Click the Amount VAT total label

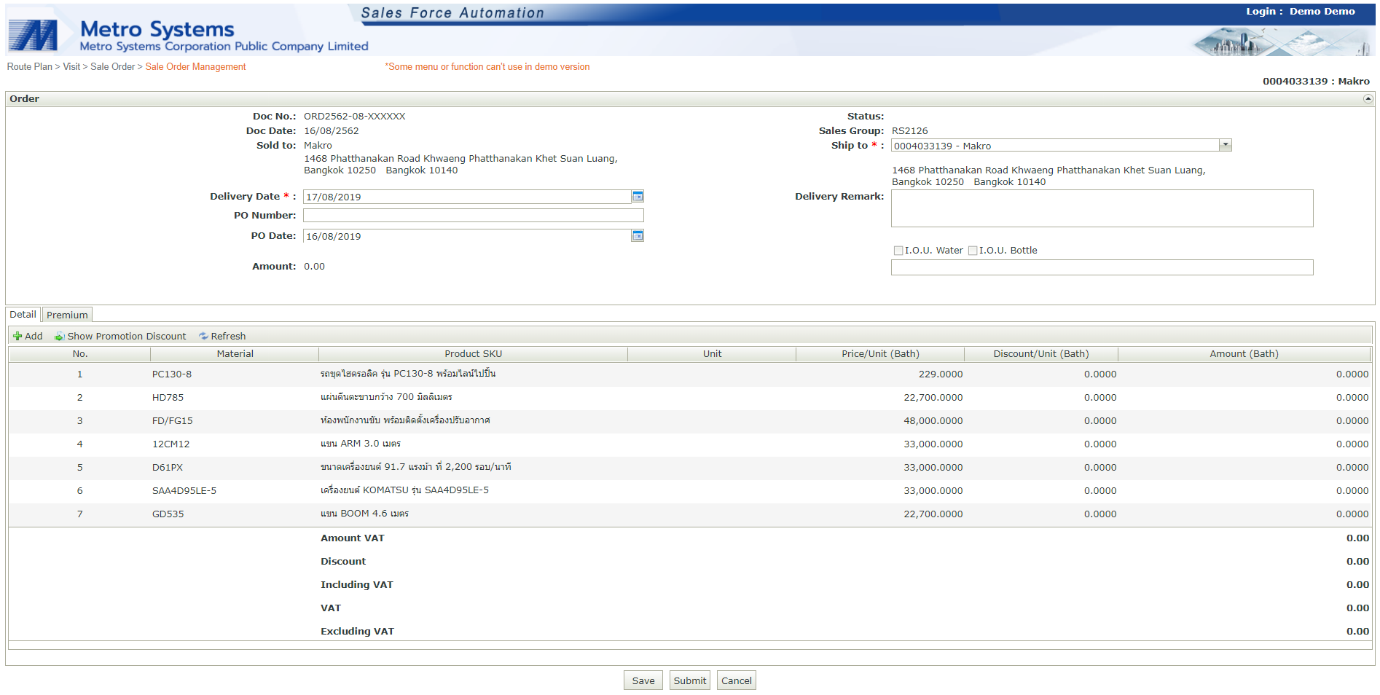[352, 538]
